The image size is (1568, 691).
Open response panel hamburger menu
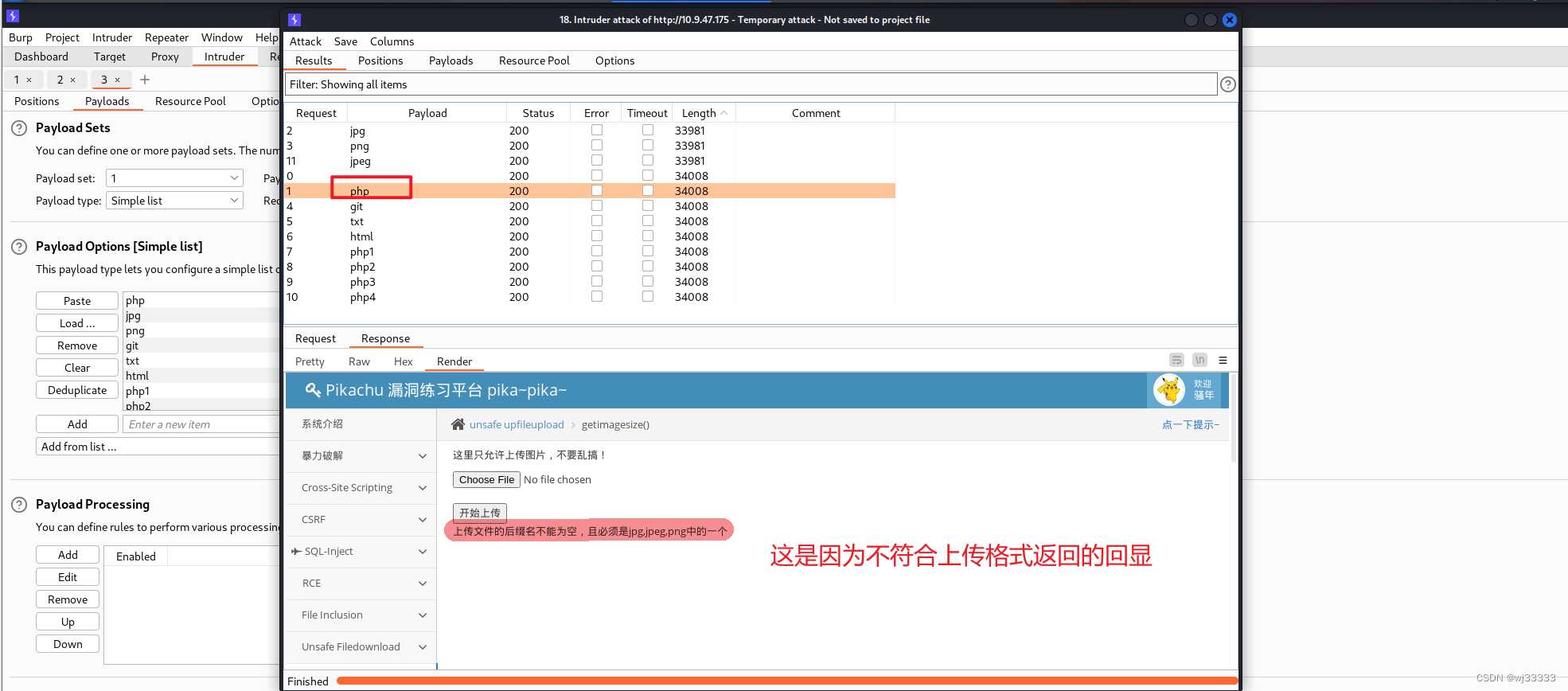(x=1223, y=360)
